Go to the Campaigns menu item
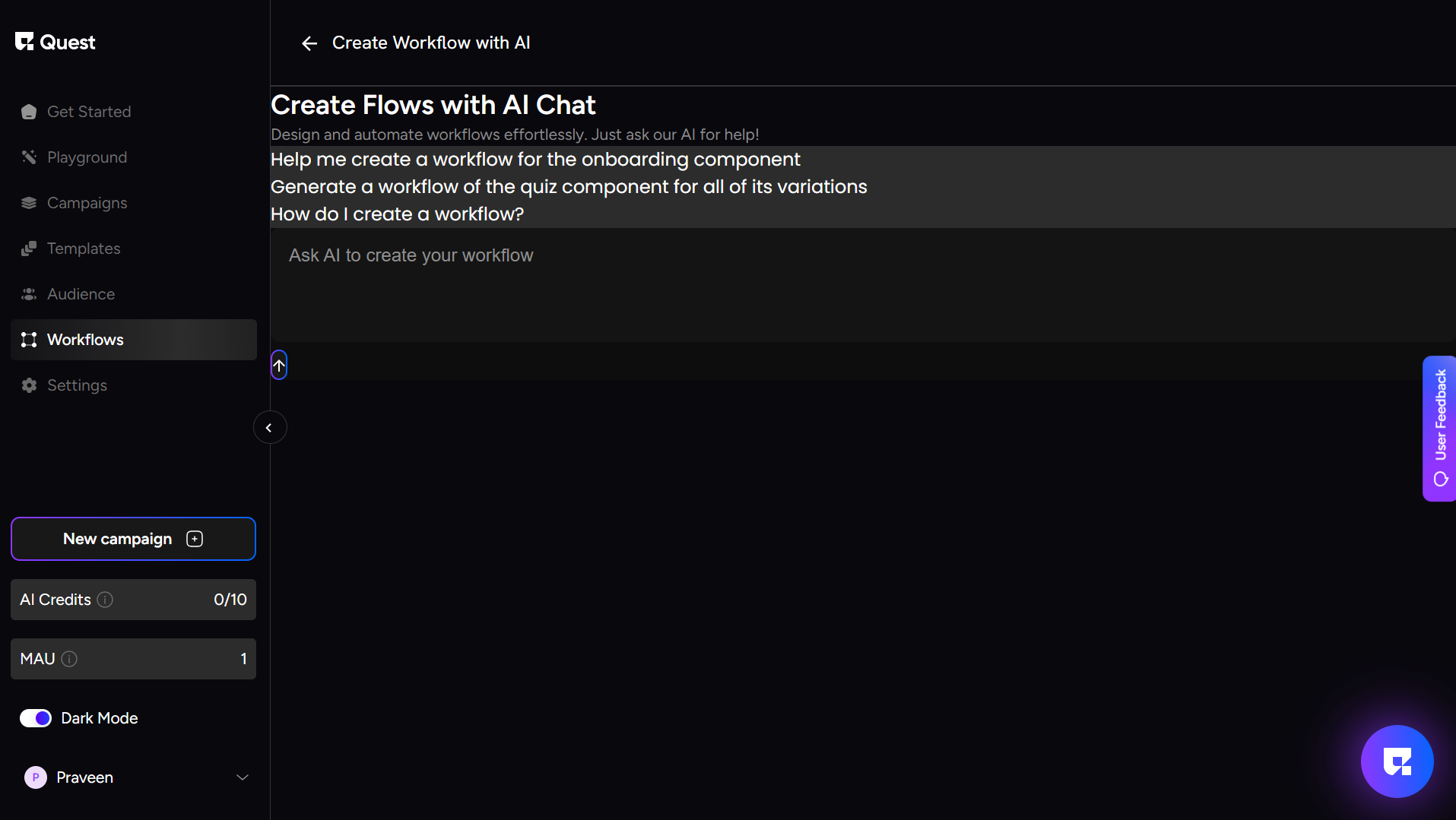1456x820 pixels. tap(87, 203)
